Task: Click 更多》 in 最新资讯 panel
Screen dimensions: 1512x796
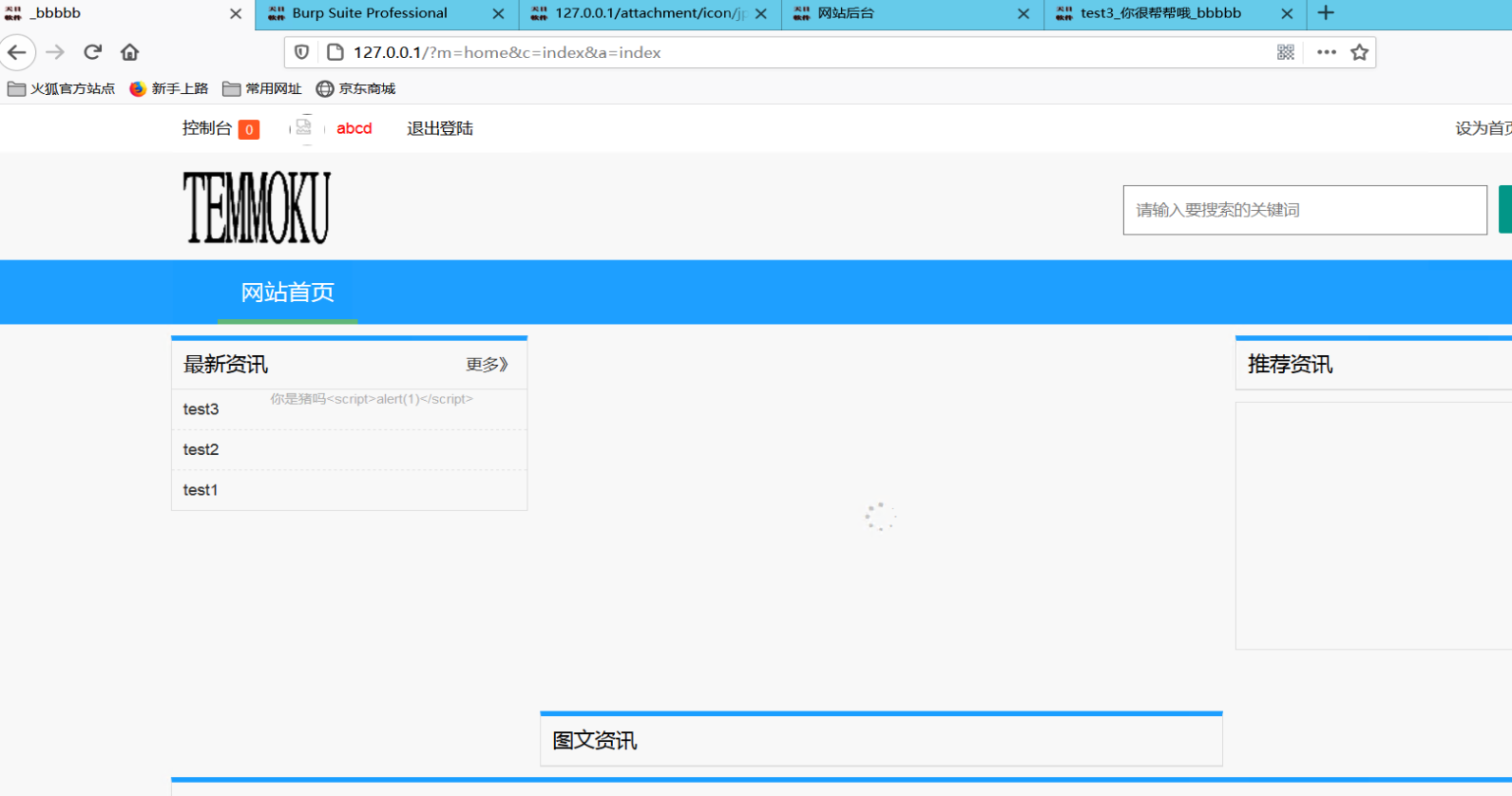Action: (x=488, y=364)
